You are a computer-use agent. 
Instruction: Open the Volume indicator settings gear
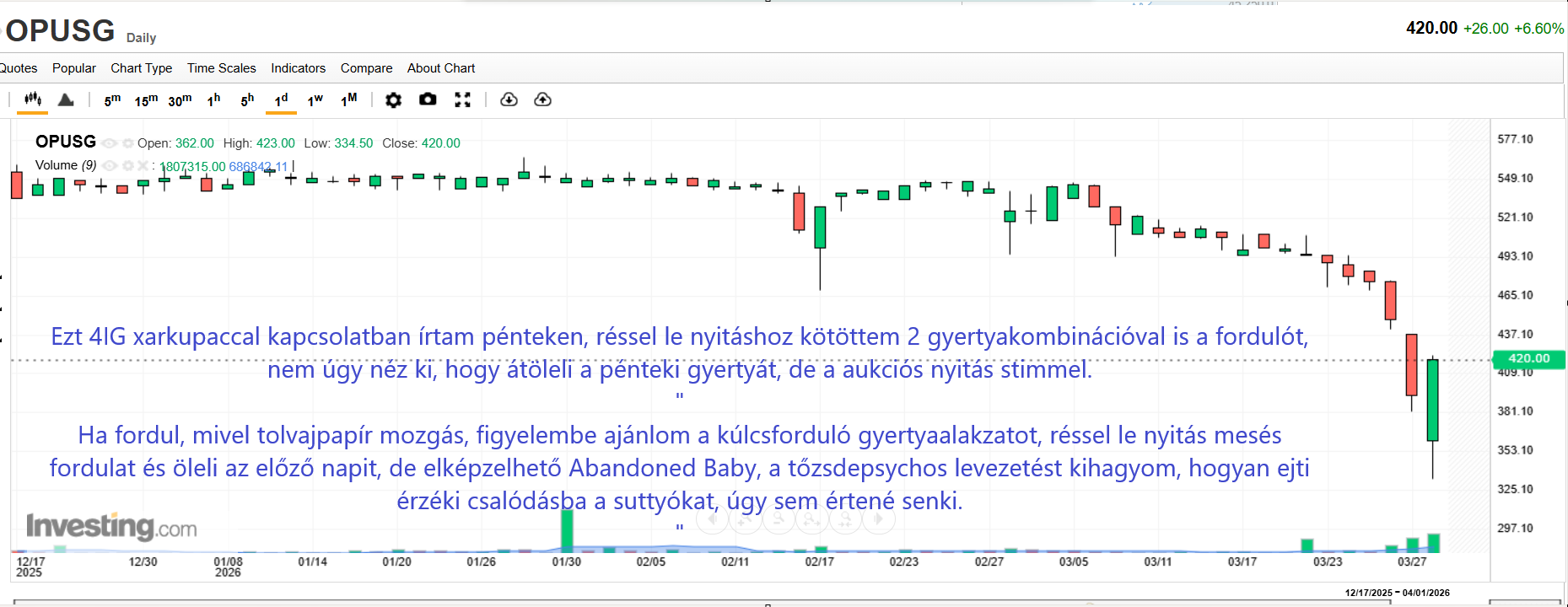(127, 166)
